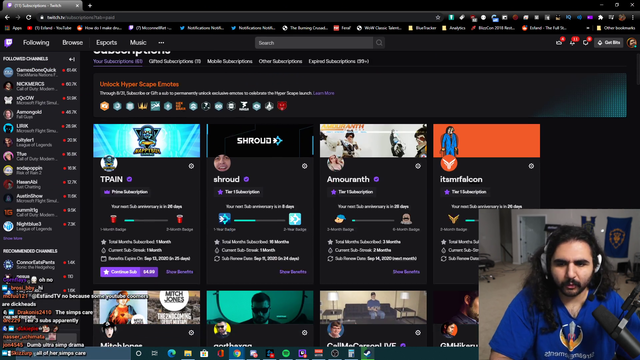Go back with browser back arrow
The image size is (640, 360).
click(x=7, y=17)
